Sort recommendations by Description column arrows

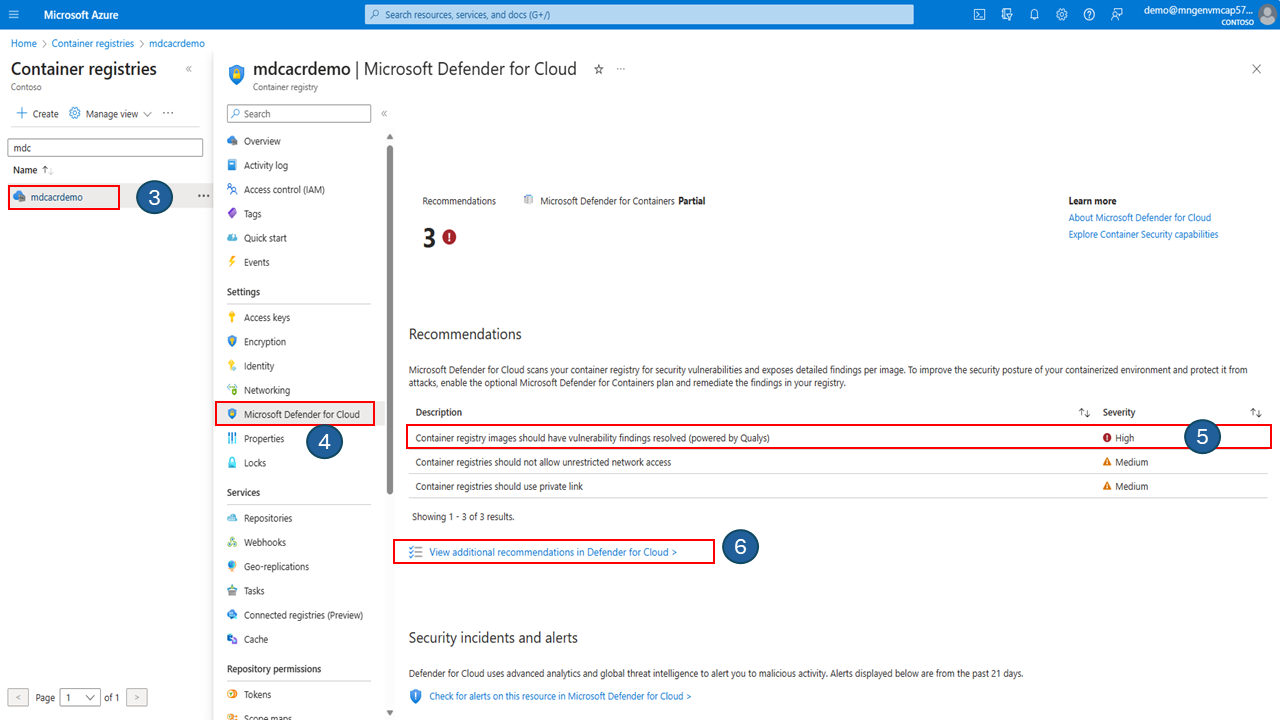[x=1084, y=412]
